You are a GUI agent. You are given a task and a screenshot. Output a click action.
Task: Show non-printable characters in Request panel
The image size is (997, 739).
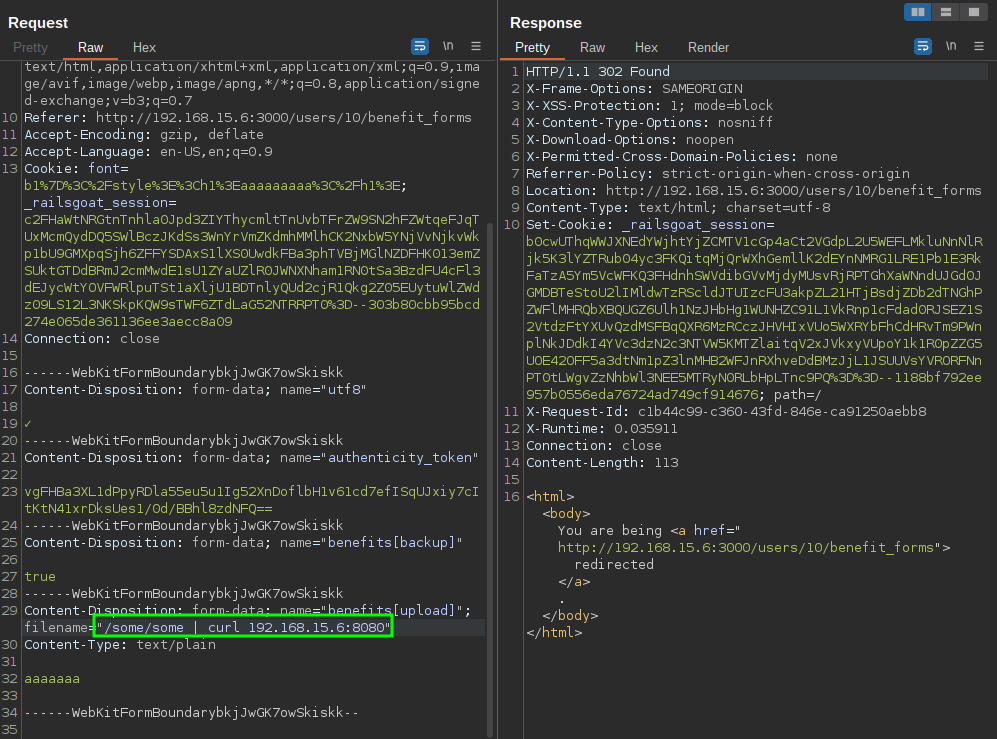[449, 46]
